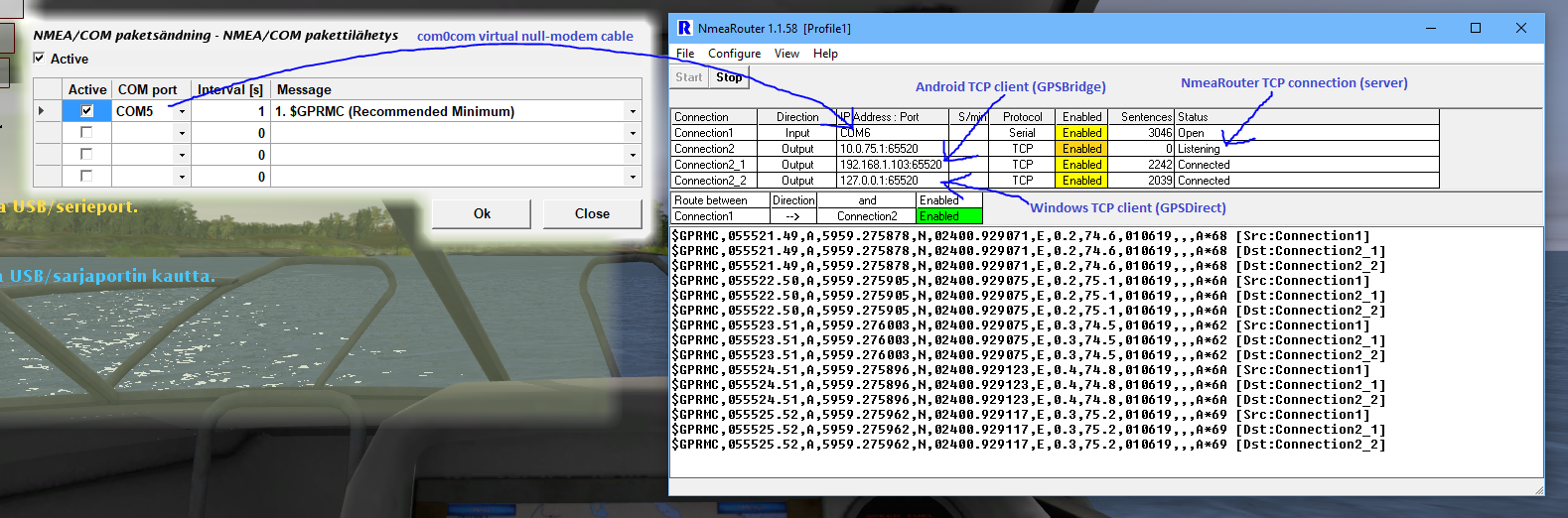Close the NmeaRouter window

(x=1520, y=28)
